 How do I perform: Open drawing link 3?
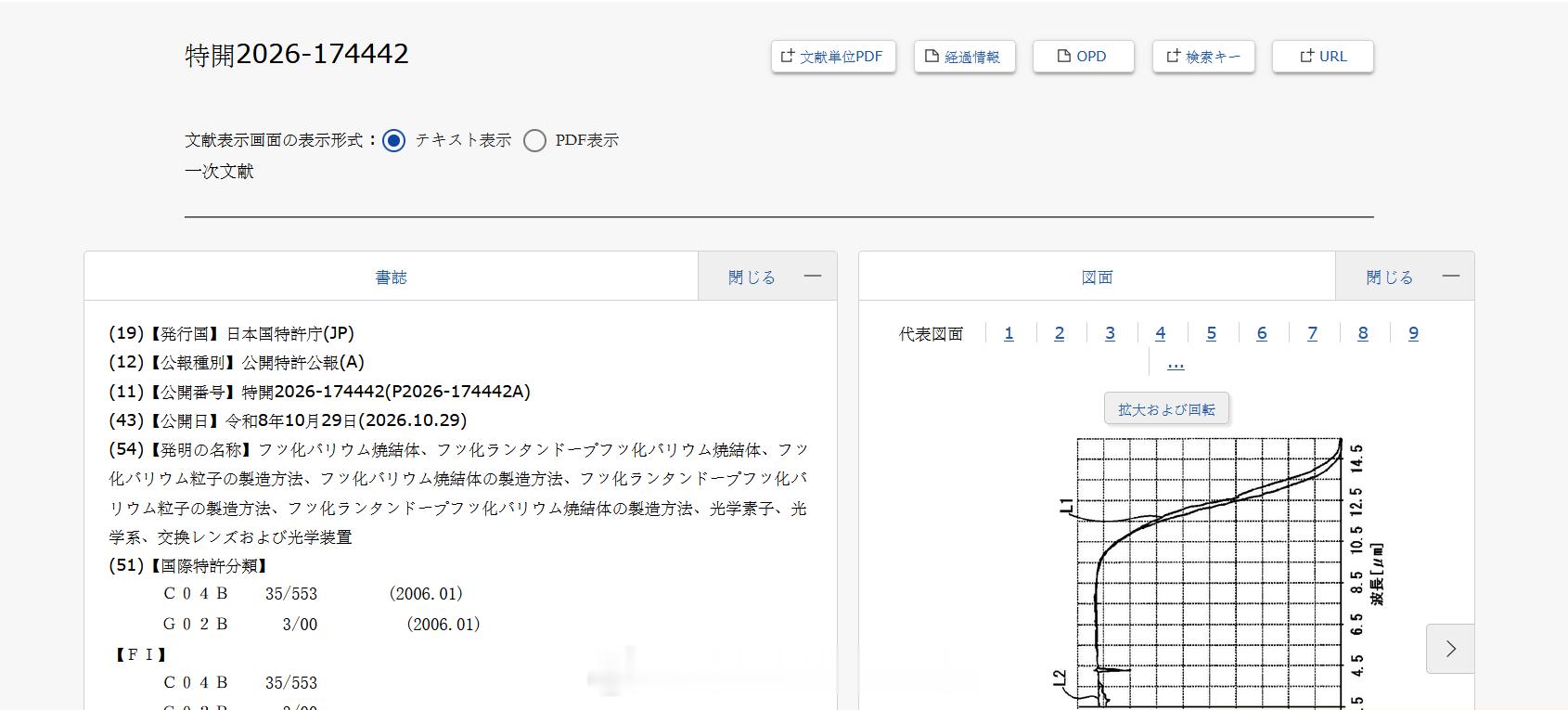[1110, 333]
